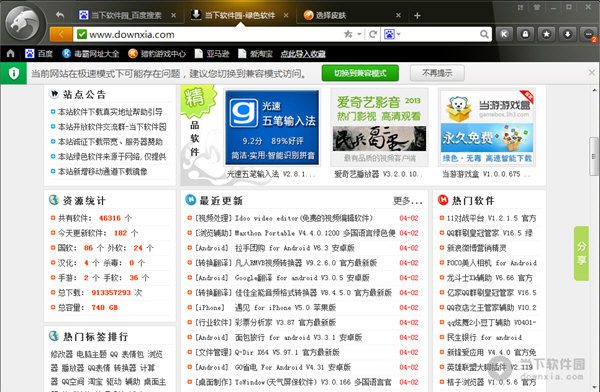600x392 pixels.
Task: Click the scrollbar up arrow
Action: click(594, 90)
